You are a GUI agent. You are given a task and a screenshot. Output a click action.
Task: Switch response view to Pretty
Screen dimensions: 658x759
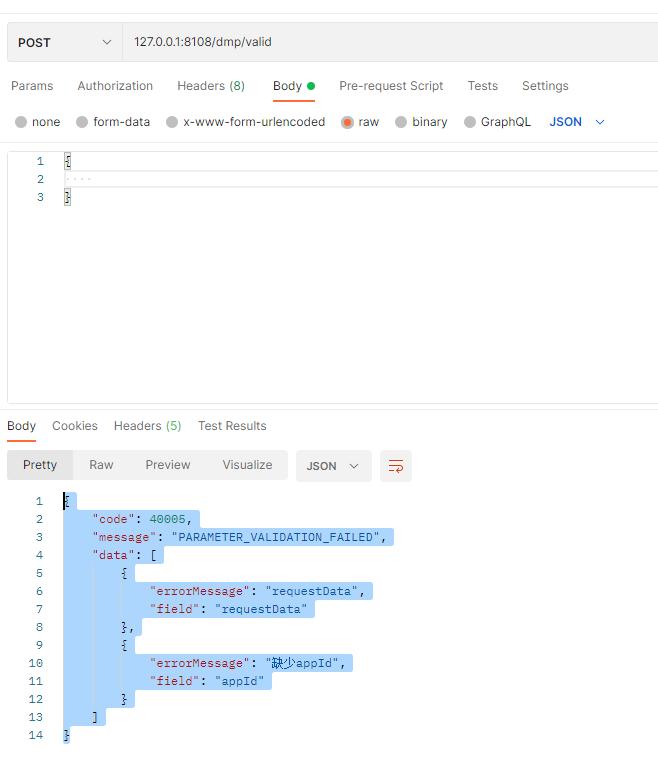pyautogui.click(x=40, y=465)
